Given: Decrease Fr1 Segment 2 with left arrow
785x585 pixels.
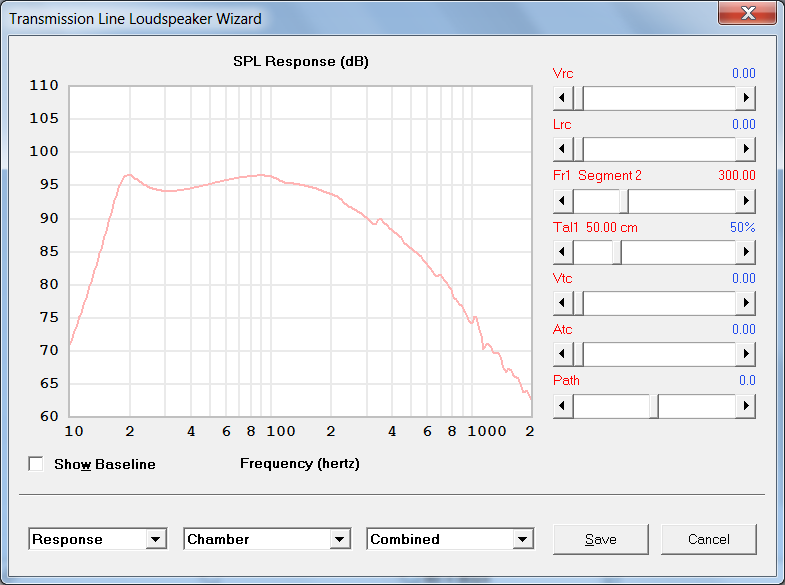Looking at the screenshot, I should click(563, 201).
